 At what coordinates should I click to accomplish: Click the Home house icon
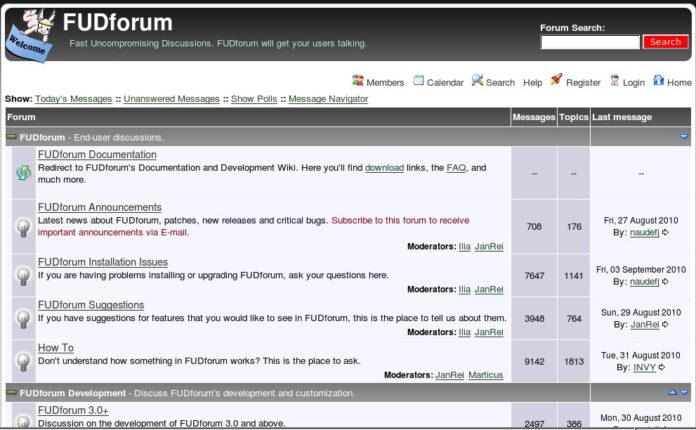658,80
